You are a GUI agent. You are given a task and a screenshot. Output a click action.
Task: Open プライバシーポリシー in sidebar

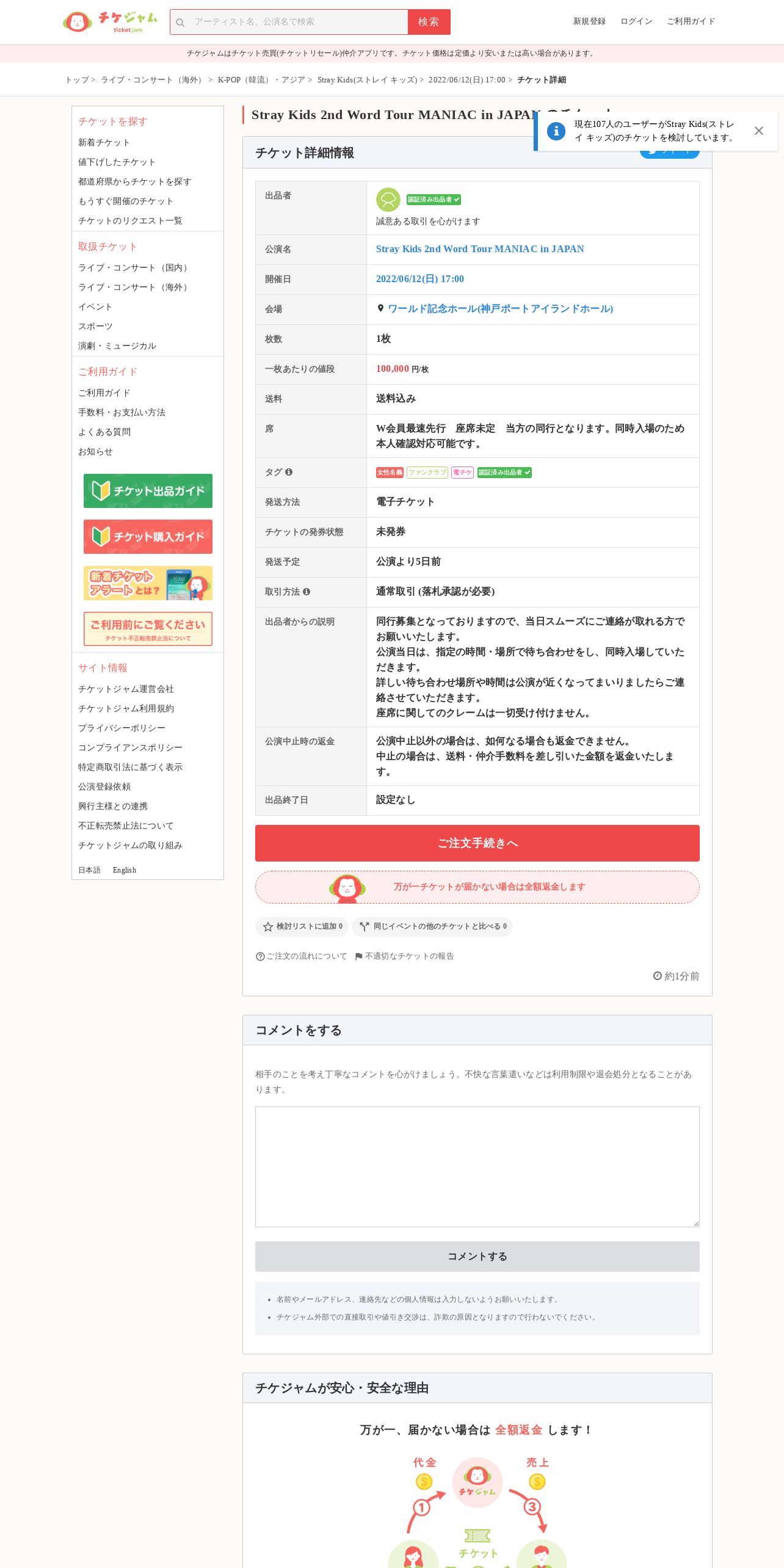click(122, 728)
